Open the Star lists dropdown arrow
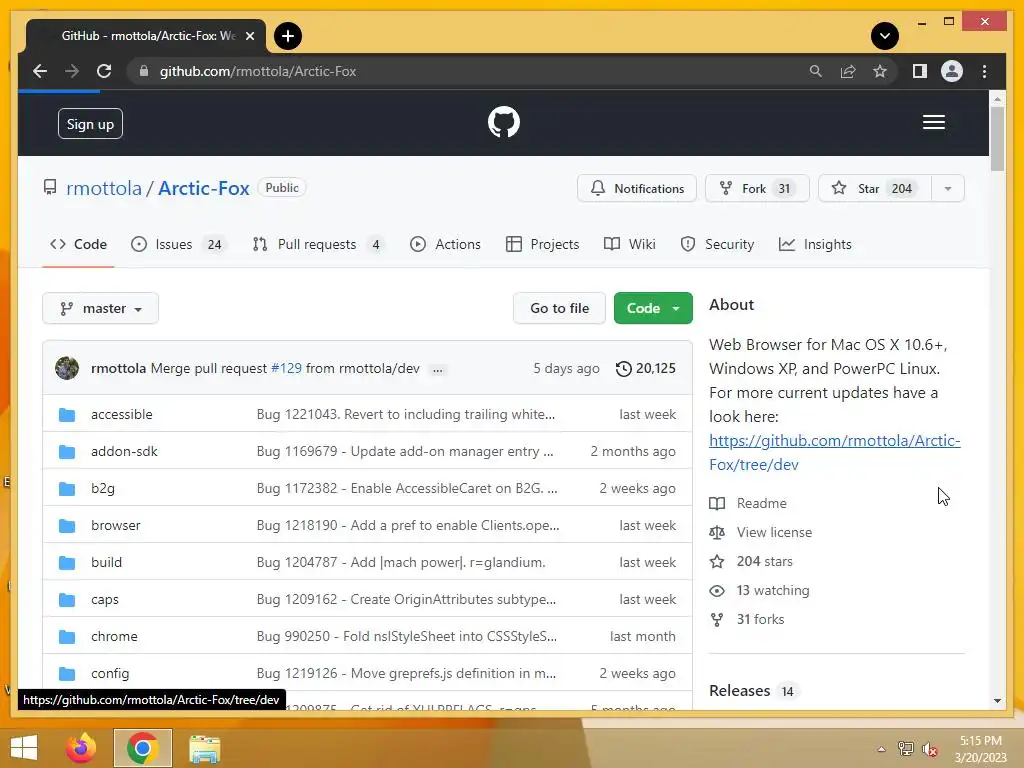The width and height of the screenshot is (1024, 768). [x=948, y=189]
